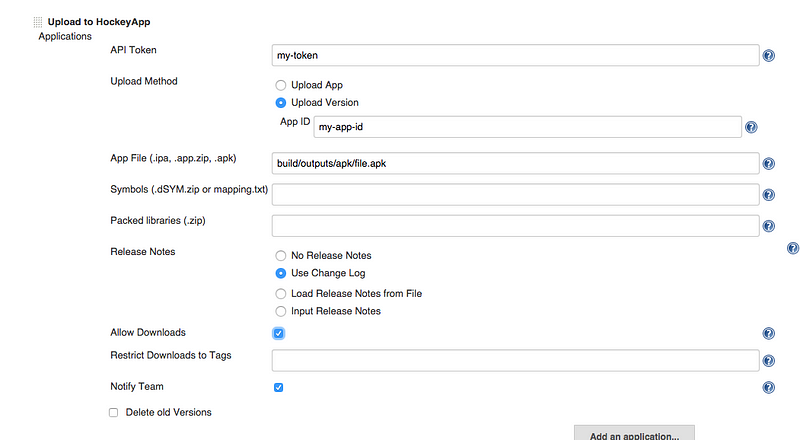Click the Add an application button
The image size is (800, 440).
click(x=634, y=434)
